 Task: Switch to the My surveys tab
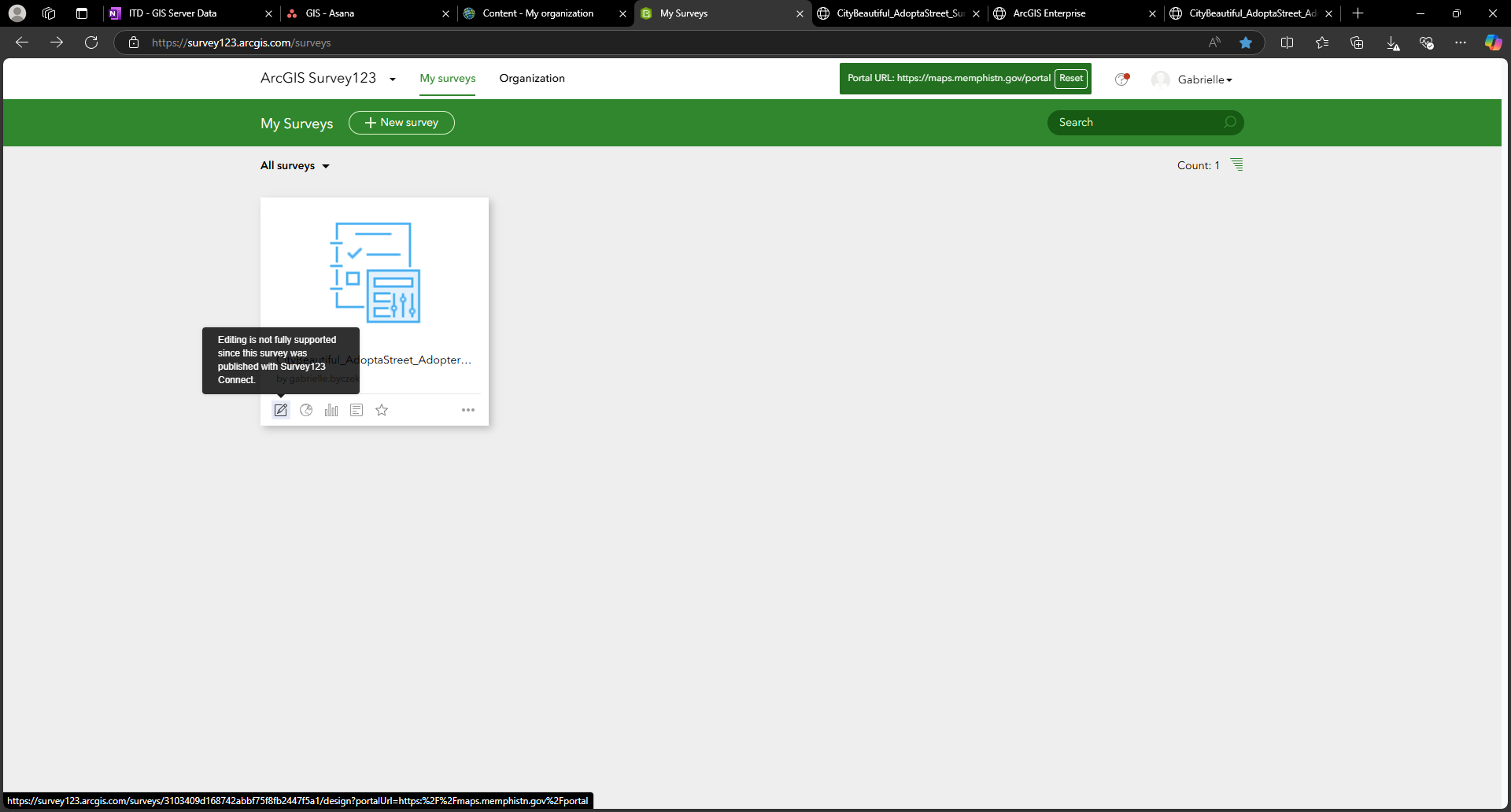(x=448, y=78)
